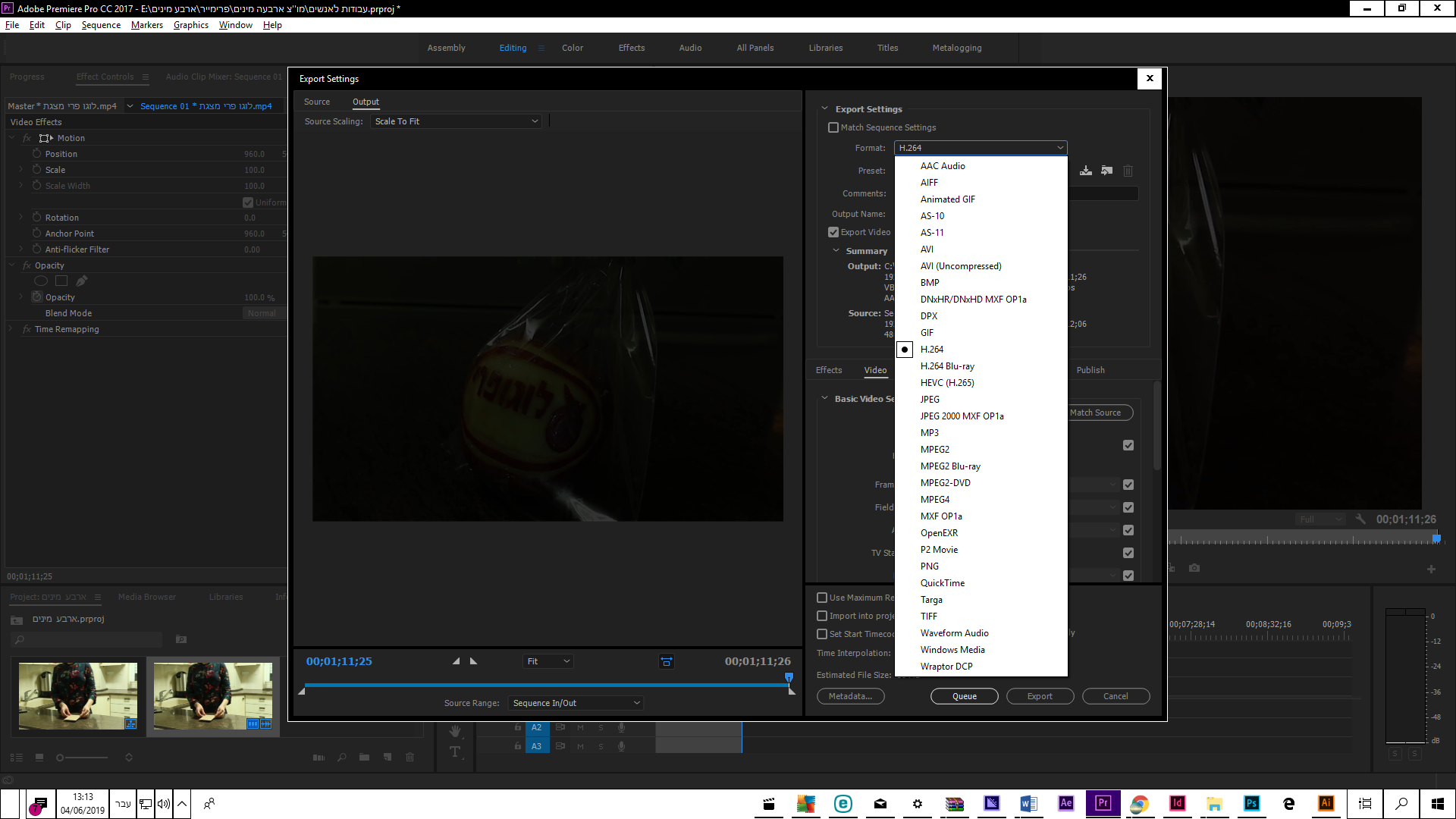
Task: Select QuickTime from the format list
Action: pyautogui.click(x=943, y=583)
